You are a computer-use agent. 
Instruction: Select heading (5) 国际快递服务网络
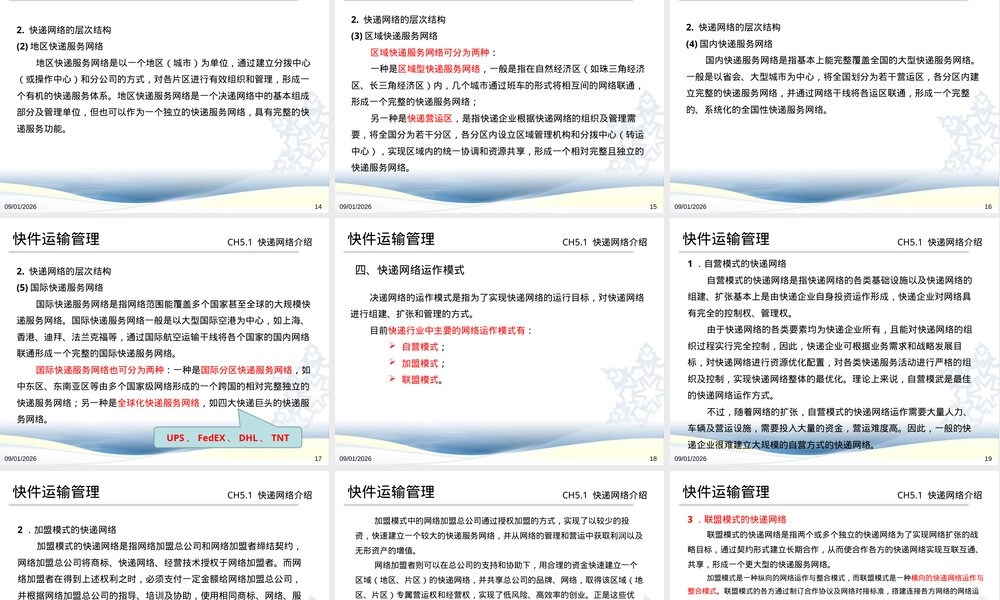click(x=60, y=287)
